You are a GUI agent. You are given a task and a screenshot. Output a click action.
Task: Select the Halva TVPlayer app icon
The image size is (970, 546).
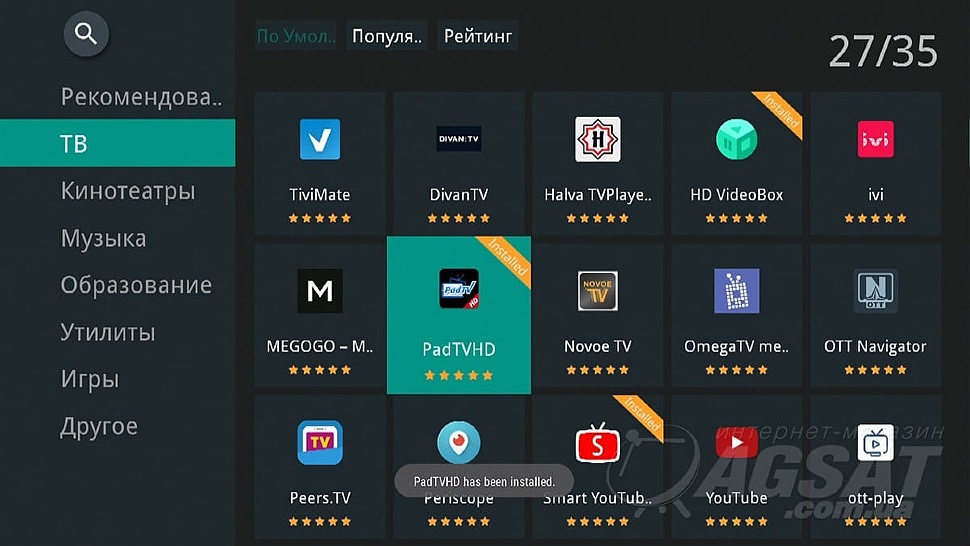pos(598,139)
